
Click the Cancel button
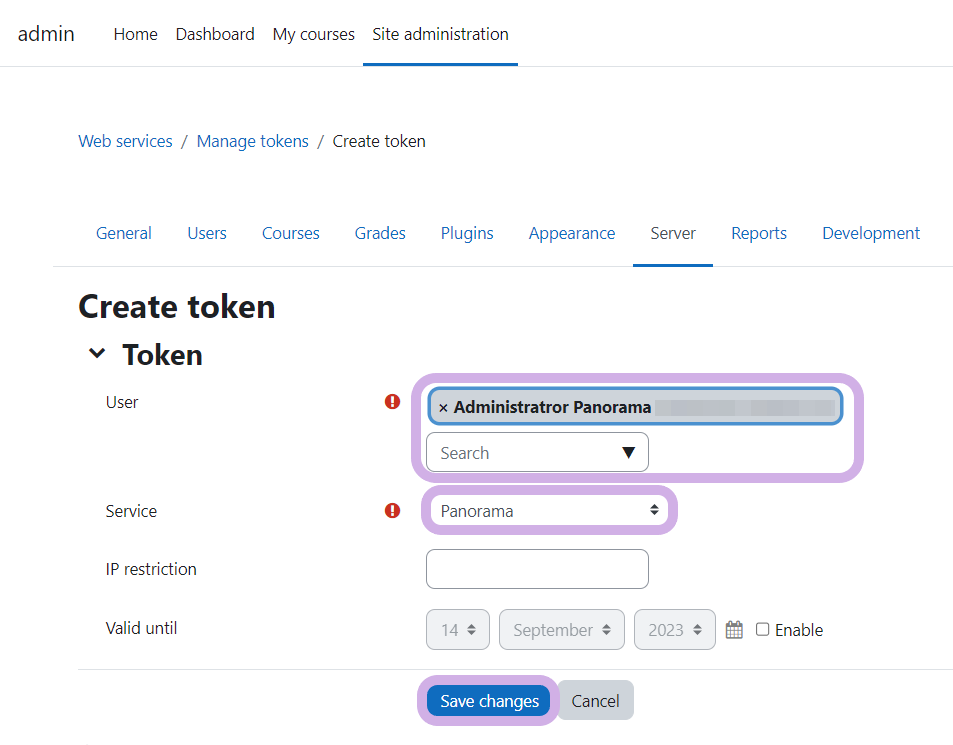coord(595,701)
